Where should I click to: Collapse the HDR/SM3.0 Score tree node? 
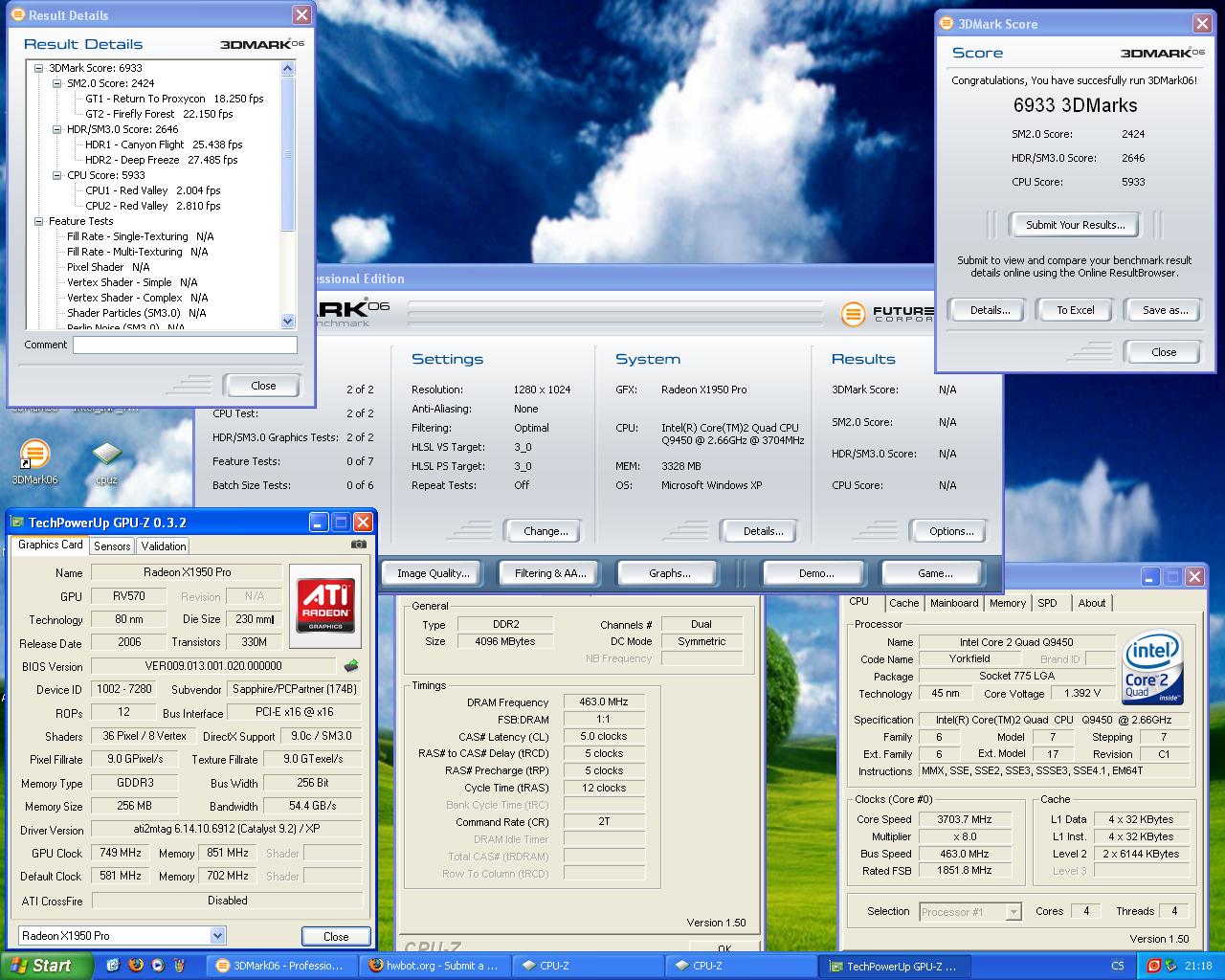(x=57, y=129)
